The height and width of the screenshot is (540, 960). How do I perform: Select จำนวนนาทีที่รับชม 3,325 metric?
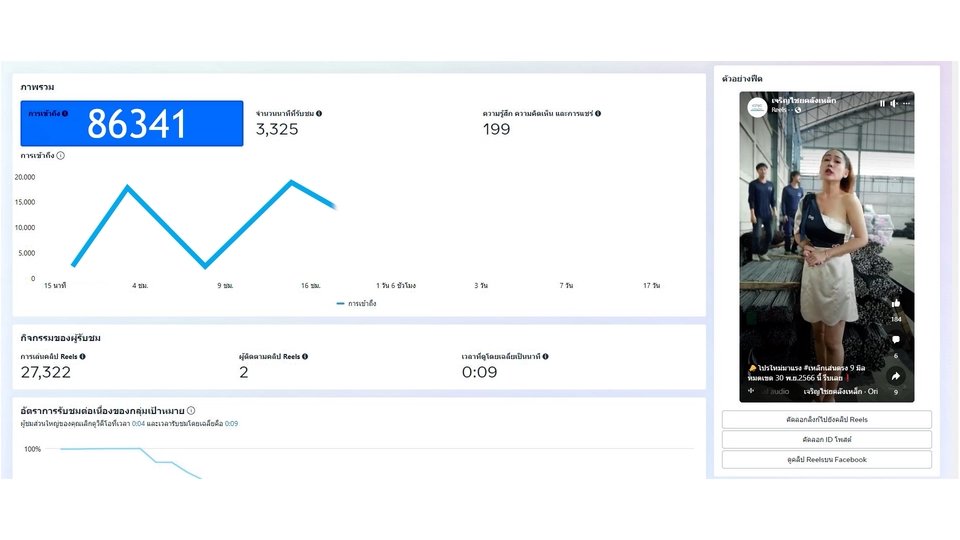pos(288,123)
